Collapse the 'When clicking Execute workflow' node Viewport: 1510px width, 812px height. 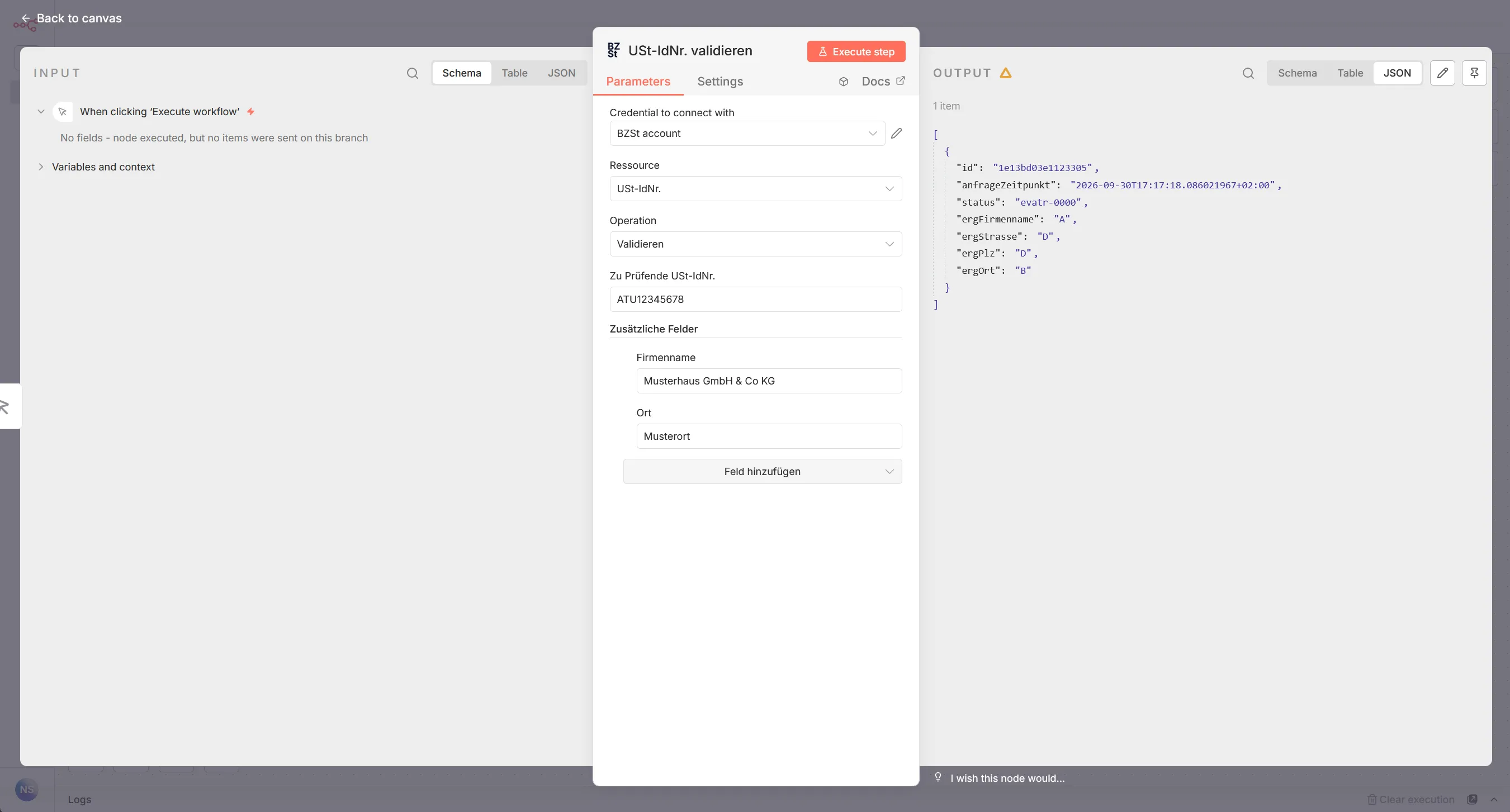(41, 112)
